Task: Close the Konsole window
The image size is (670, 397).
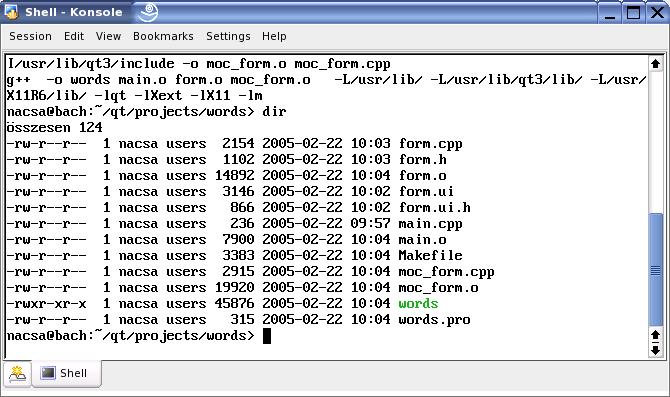Action: [657, 12]
